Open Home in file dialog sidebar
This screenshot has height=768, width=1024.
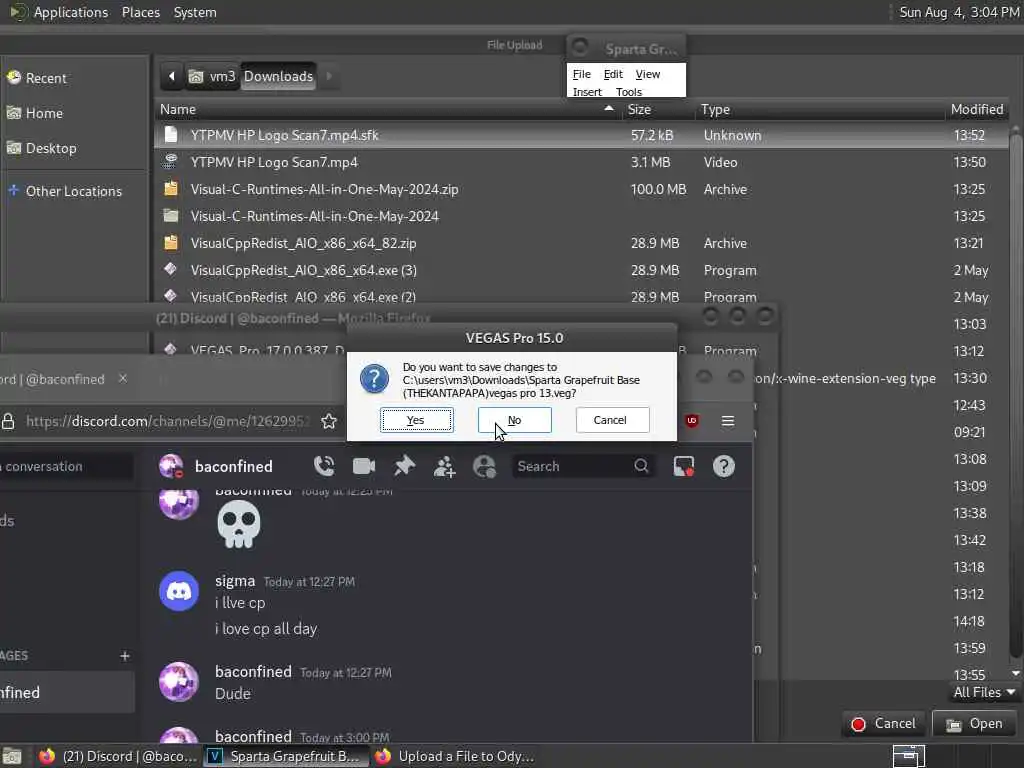pyautogui.click(x=44, y=113)
